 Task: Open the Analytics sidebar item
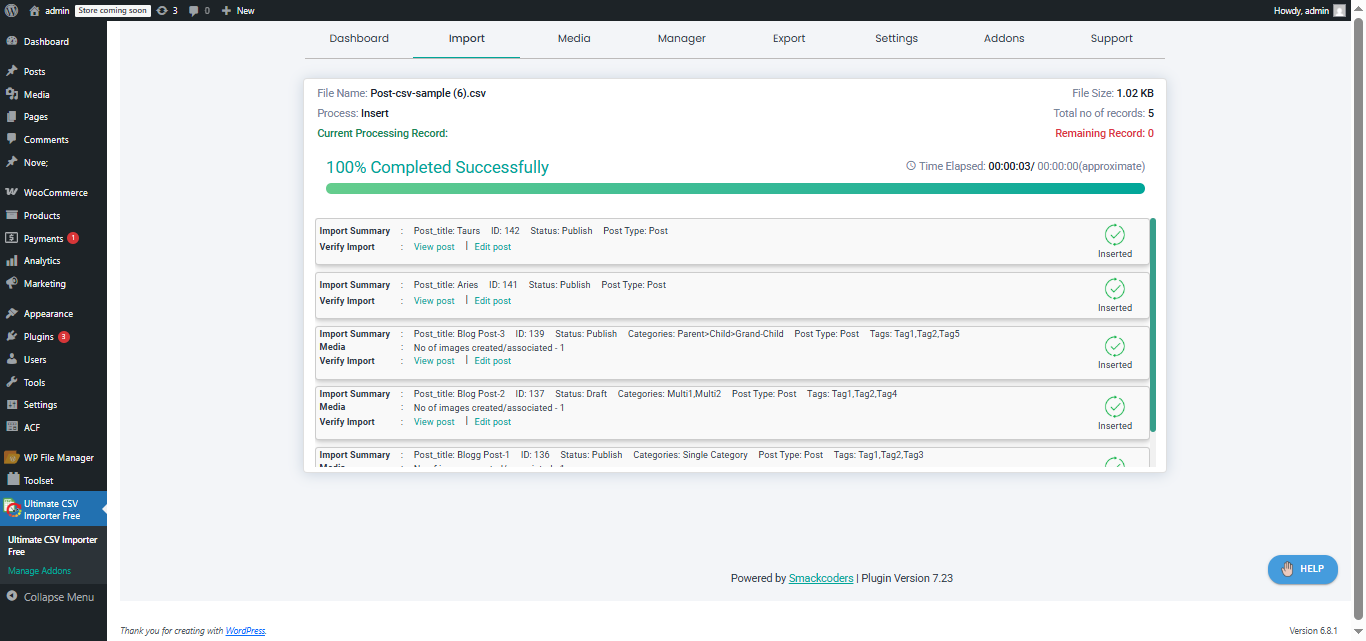click(x=42, y=261)
